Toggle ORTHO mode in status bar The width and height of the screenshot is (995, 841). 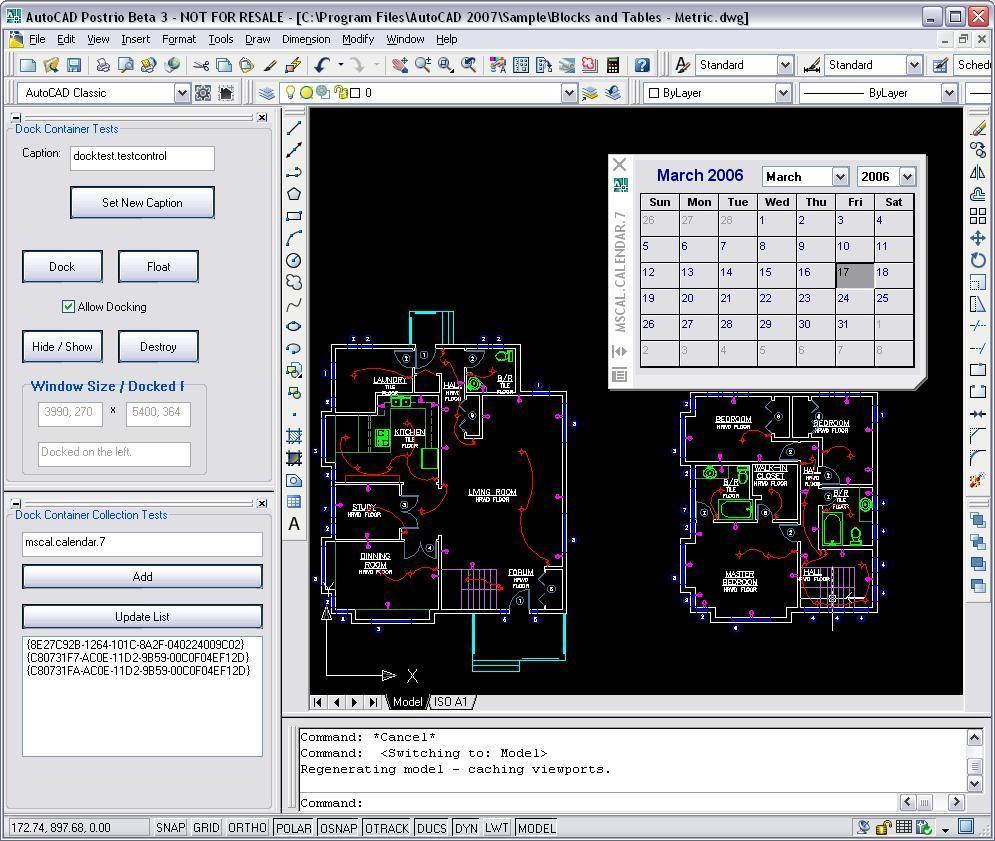pos(247,828)
